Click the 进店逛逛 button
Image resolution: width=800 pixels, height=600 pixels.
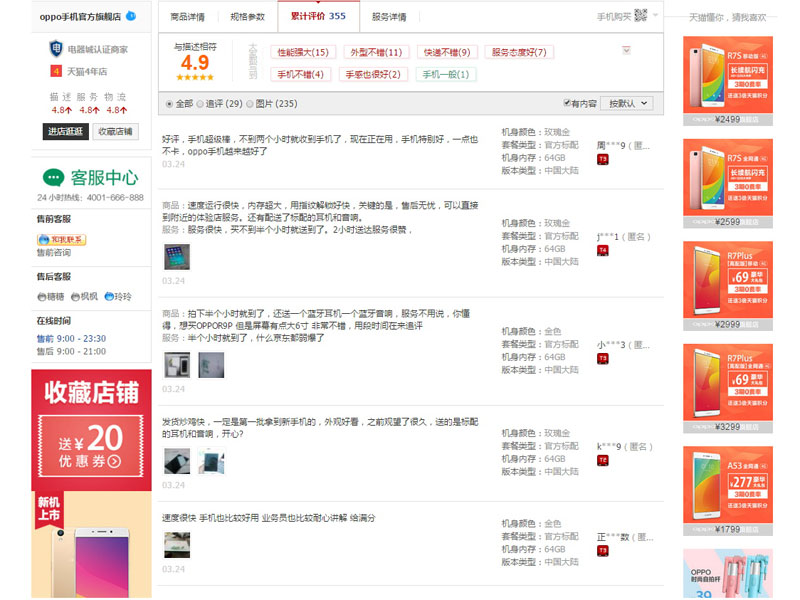(x=65, y=131)
